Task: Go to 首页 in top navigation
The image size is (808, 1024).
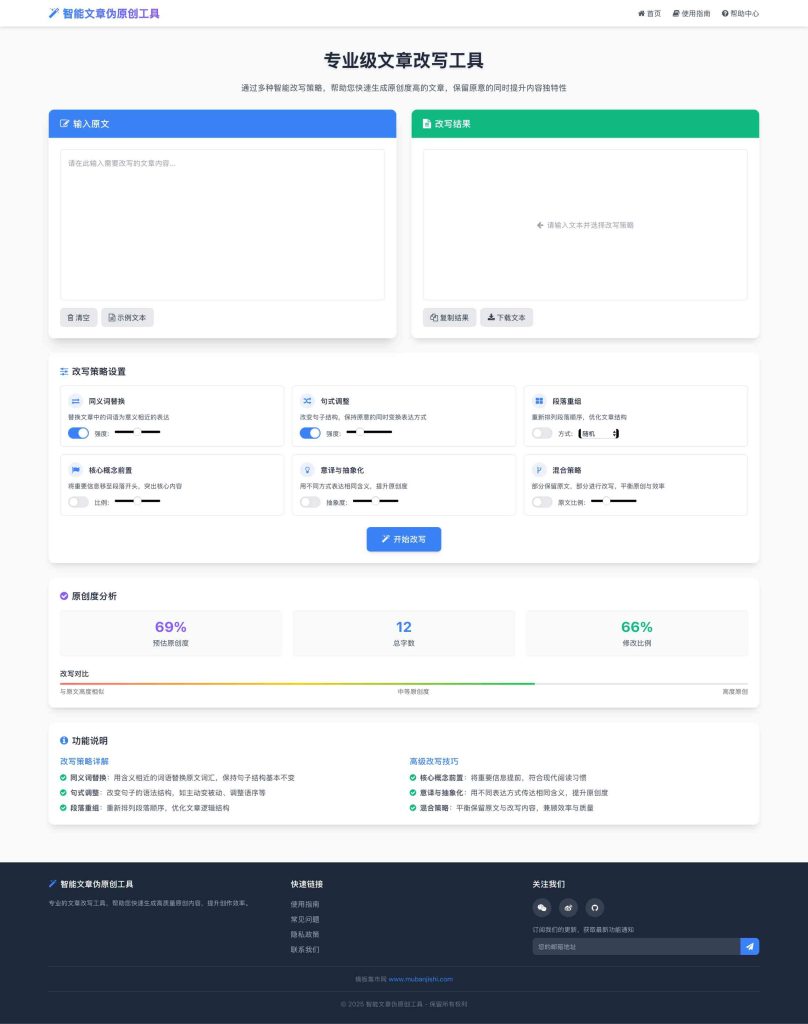Action: point(649,14)
